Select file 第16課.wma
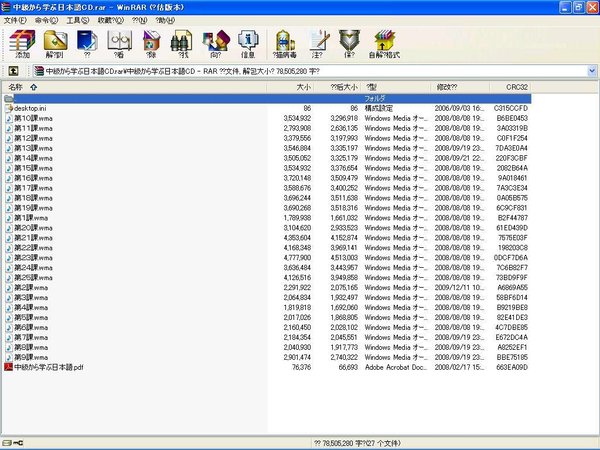This screenshot has width=600, height=450. click(x=33, y=178)
